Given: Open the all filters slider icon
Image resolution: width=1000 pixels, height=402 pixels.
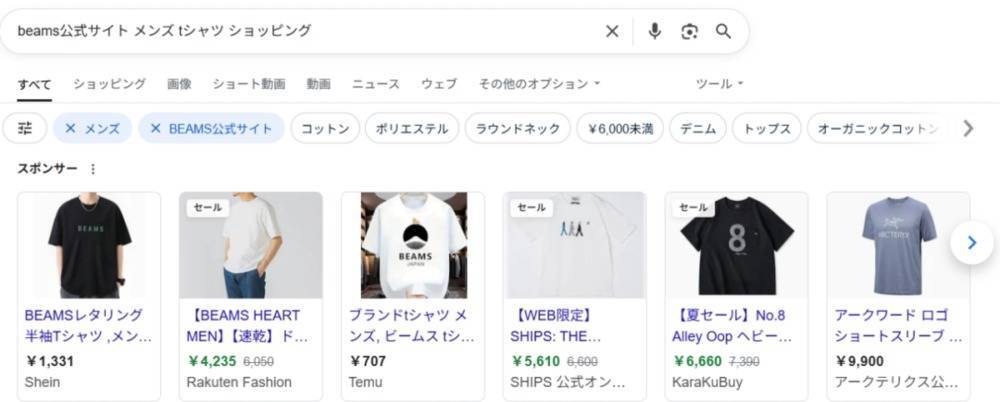Looking at the screenshot, I should (26, 128).
